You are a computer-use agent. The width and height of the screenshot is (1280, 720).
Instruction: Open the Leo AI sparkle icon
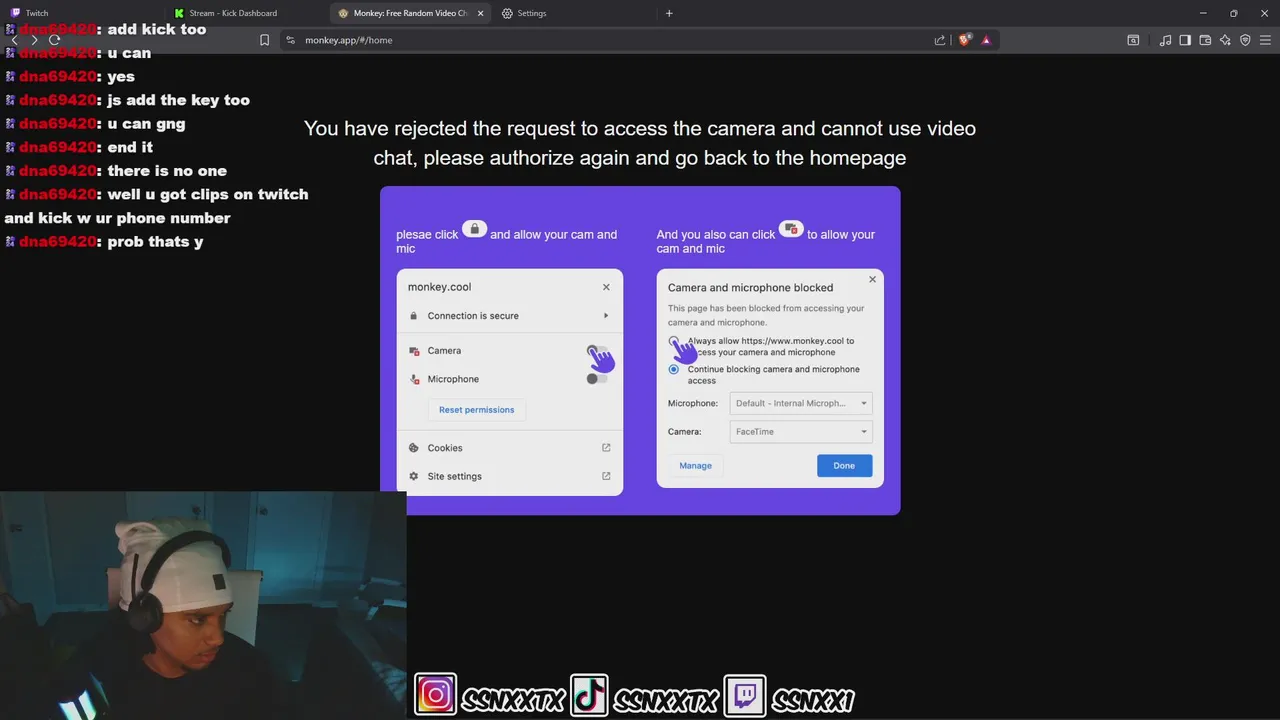(x=1225, y=40)
